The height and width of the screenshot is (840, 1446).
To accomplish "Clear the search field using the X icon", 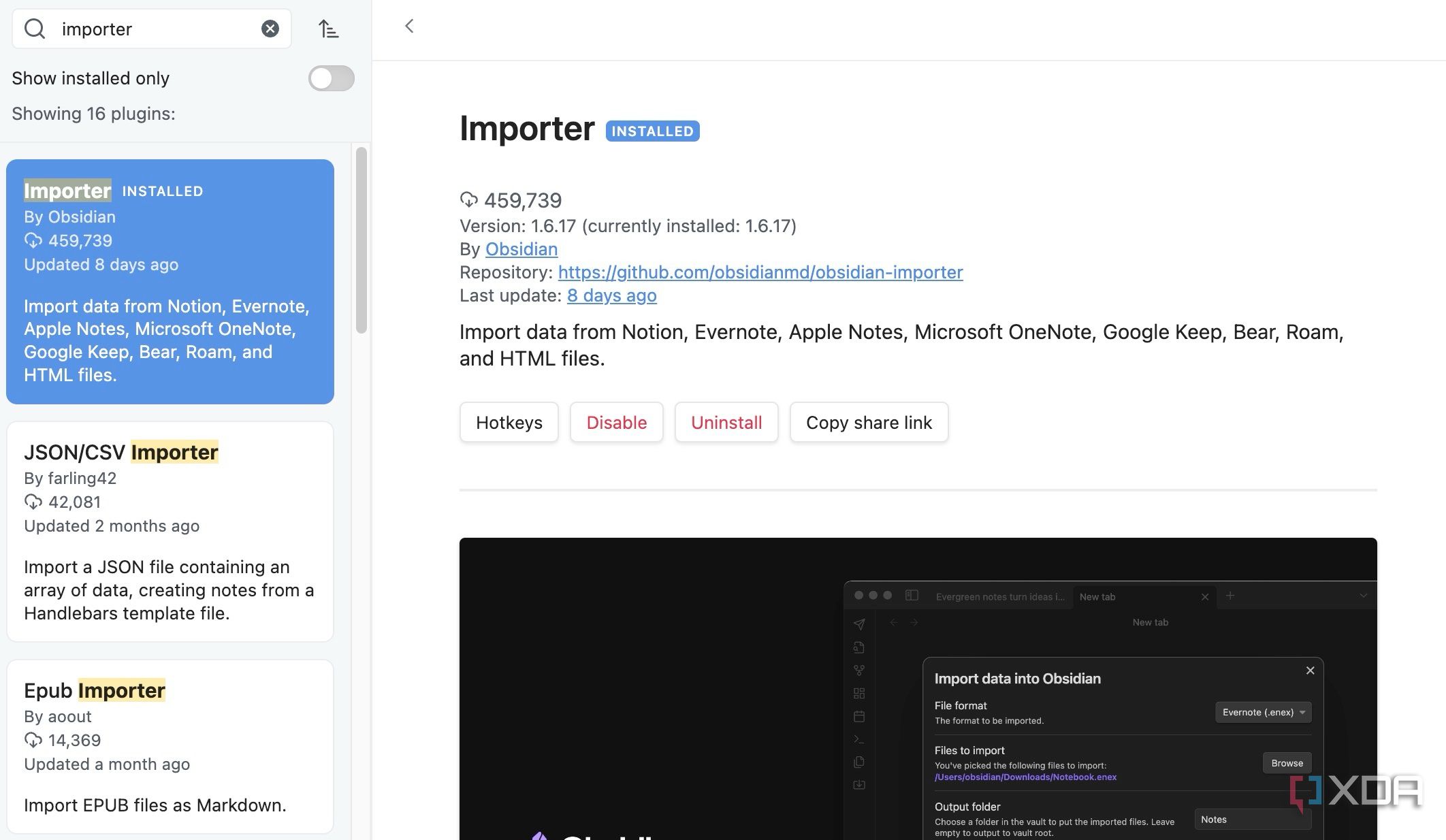I will click(270, 29).
